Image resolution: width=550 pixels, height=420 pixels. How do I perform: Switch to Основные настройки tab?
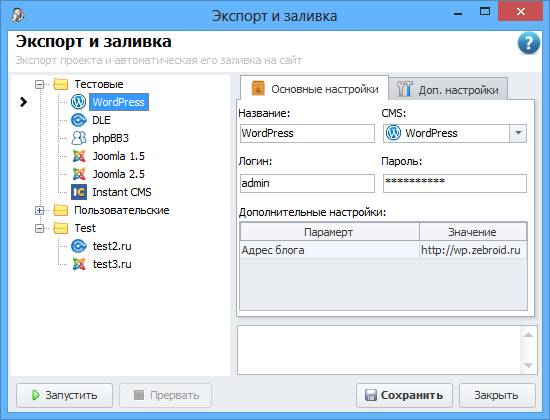(314, 89)
